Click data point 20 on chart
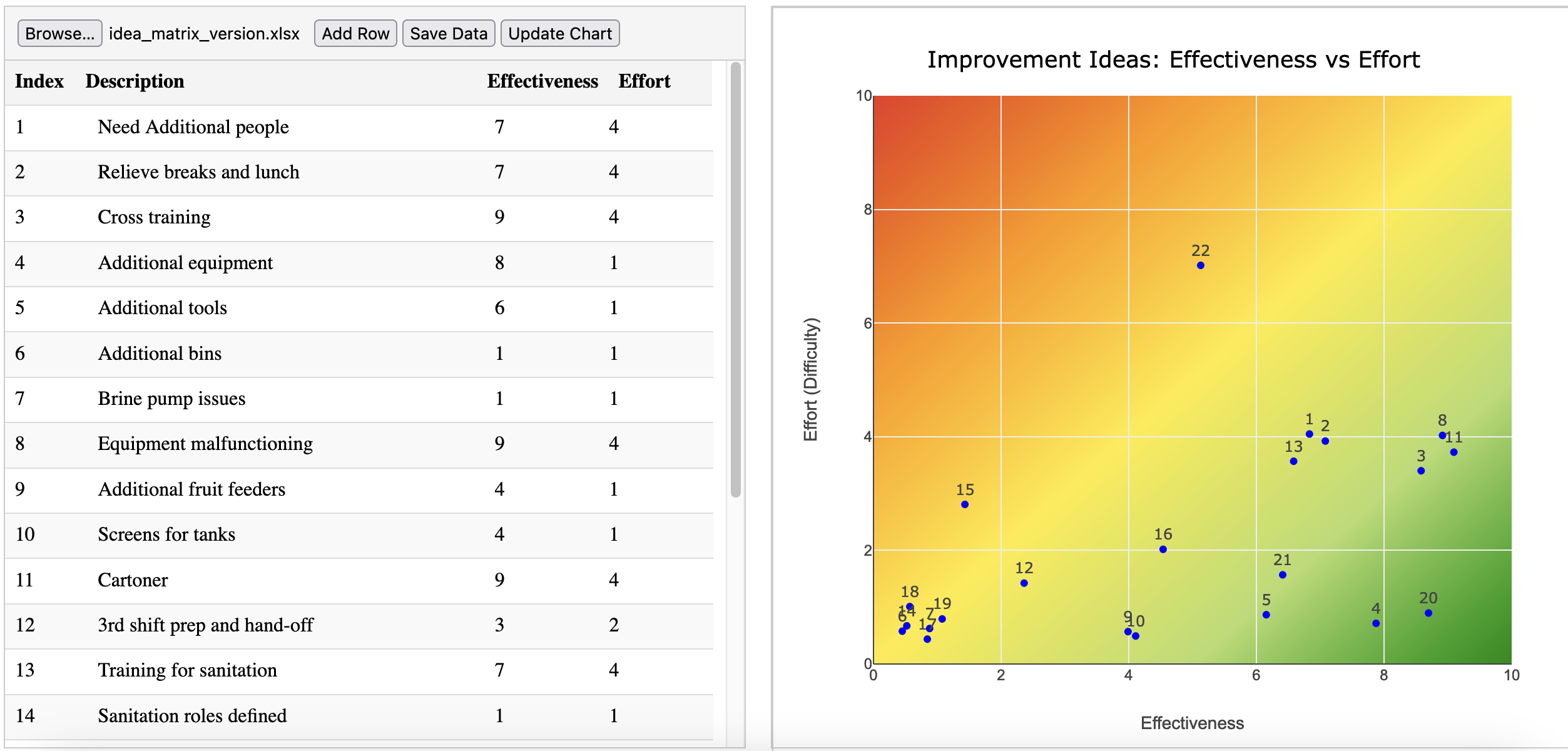This screenshot has width=1568, height=751. [1428, 613]
